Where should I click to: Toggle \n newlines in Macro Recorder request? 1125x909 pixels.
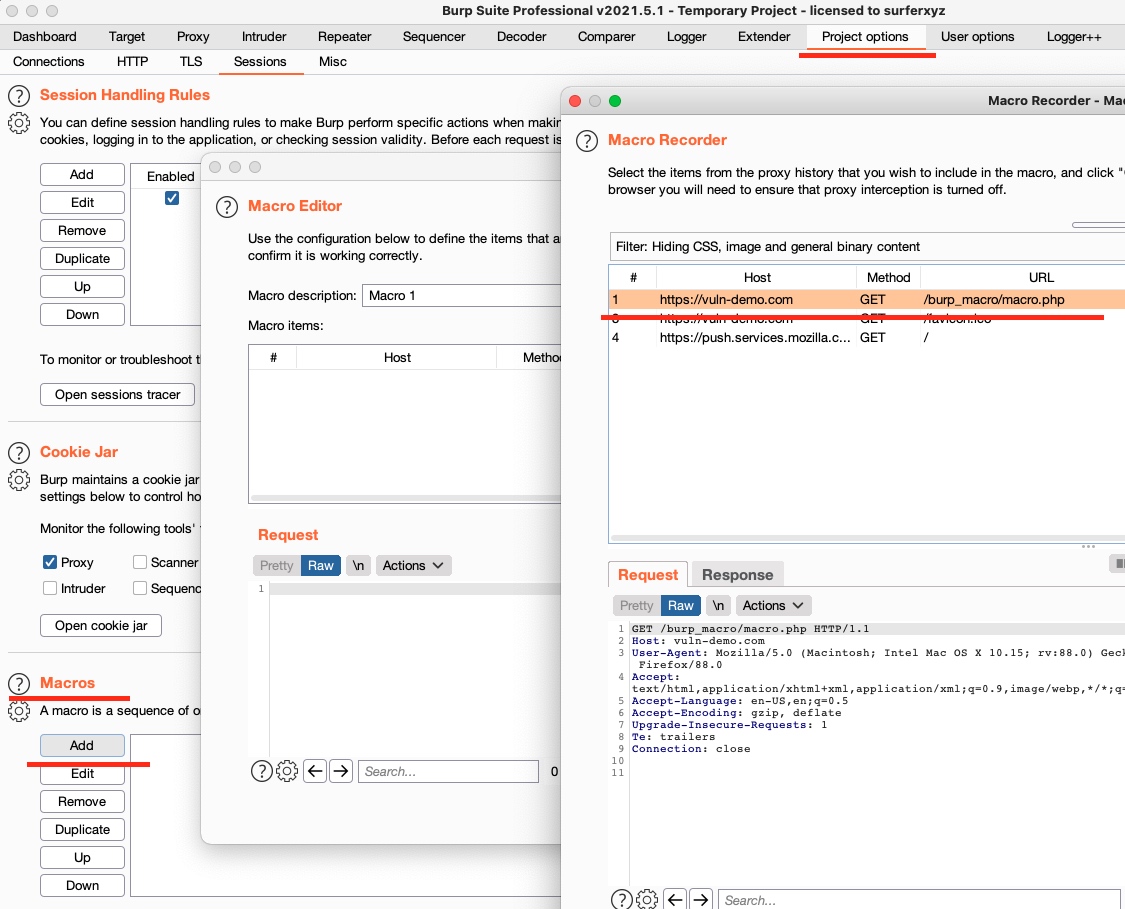pyautogui.click(x=718, y=606)
